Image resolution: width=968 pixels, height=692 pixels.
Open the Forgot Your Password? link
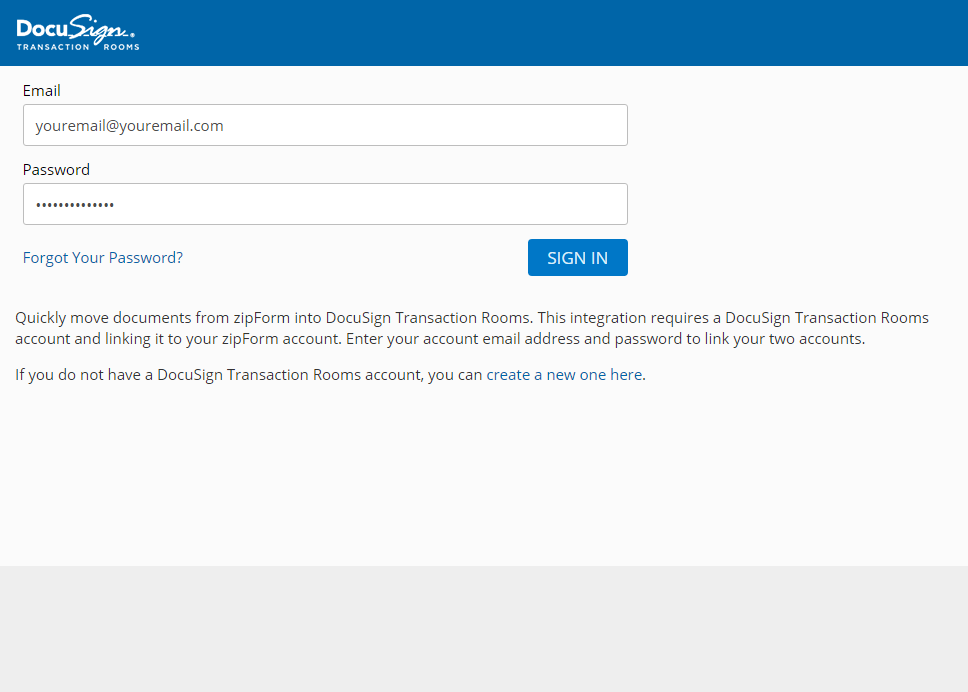coord(102,257)
